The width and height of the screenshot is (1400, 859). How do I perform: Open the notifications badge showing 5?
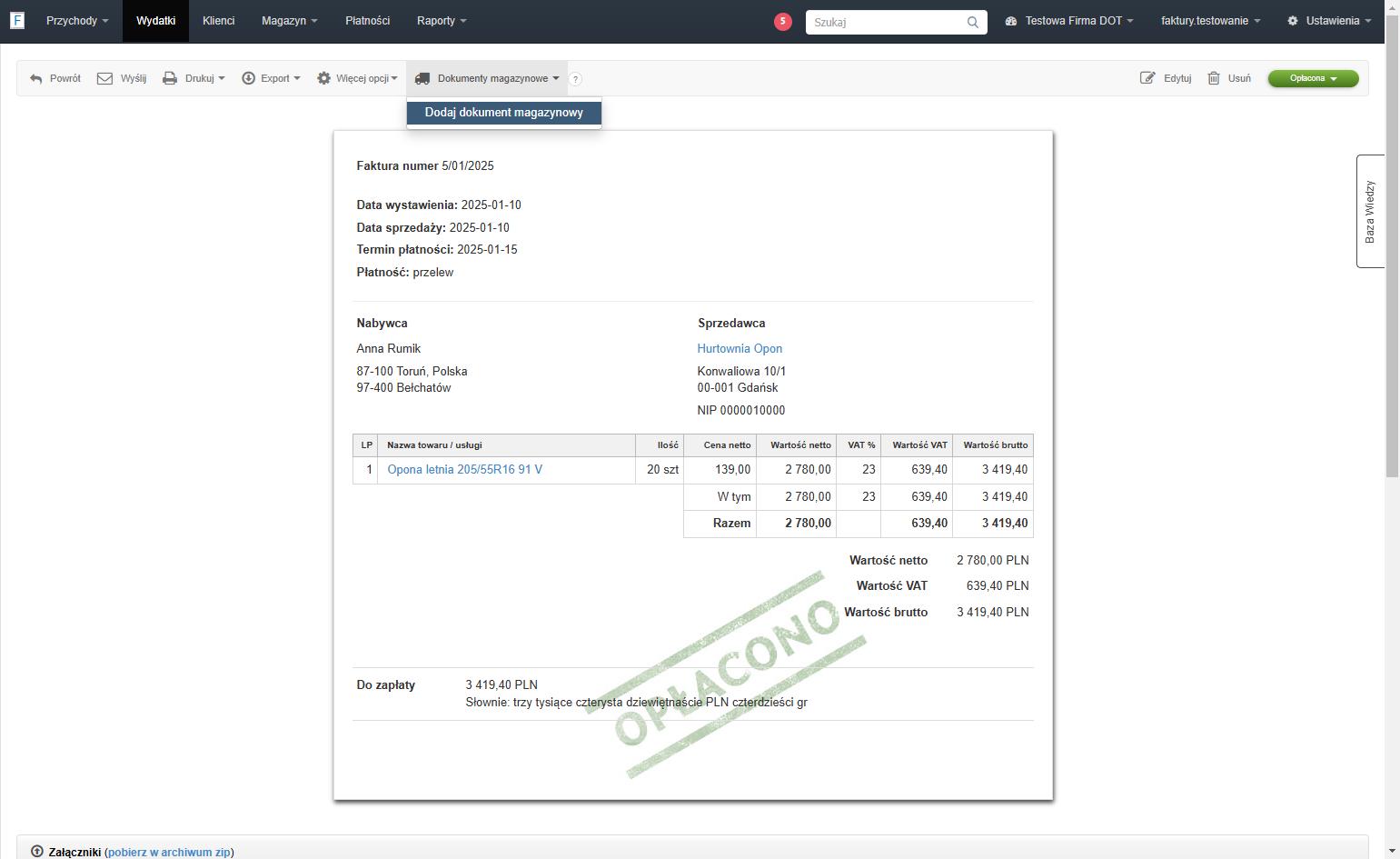[x=783, y=21]
